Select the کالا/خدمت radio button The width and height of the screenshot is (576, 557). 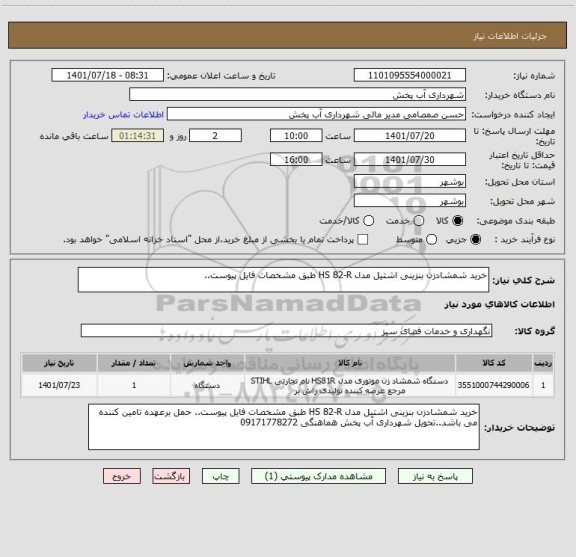coord(368,221)
